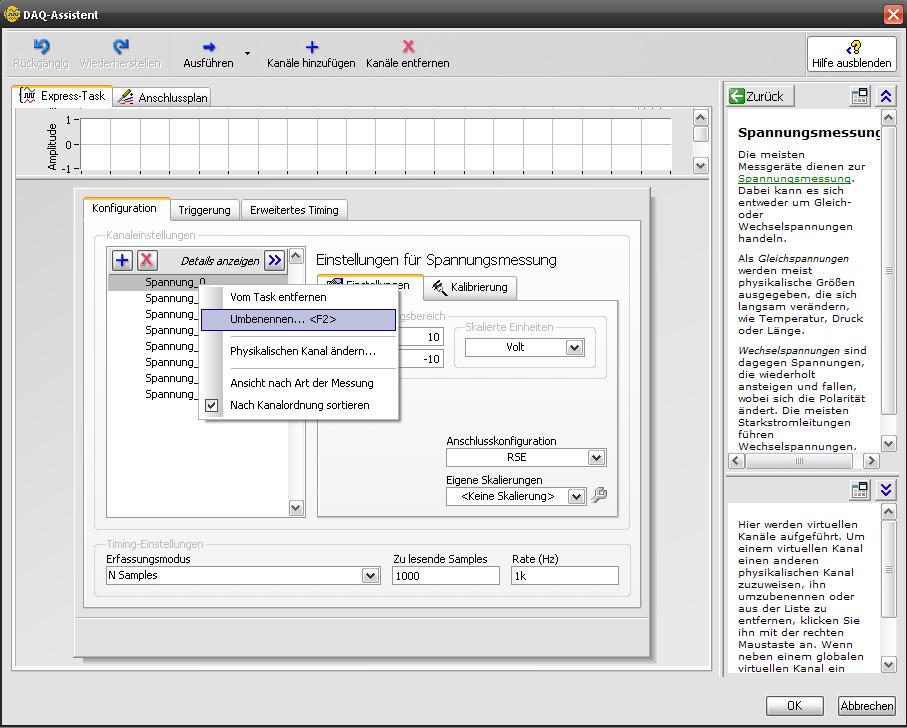Click the red X remove-channel button

147,260
